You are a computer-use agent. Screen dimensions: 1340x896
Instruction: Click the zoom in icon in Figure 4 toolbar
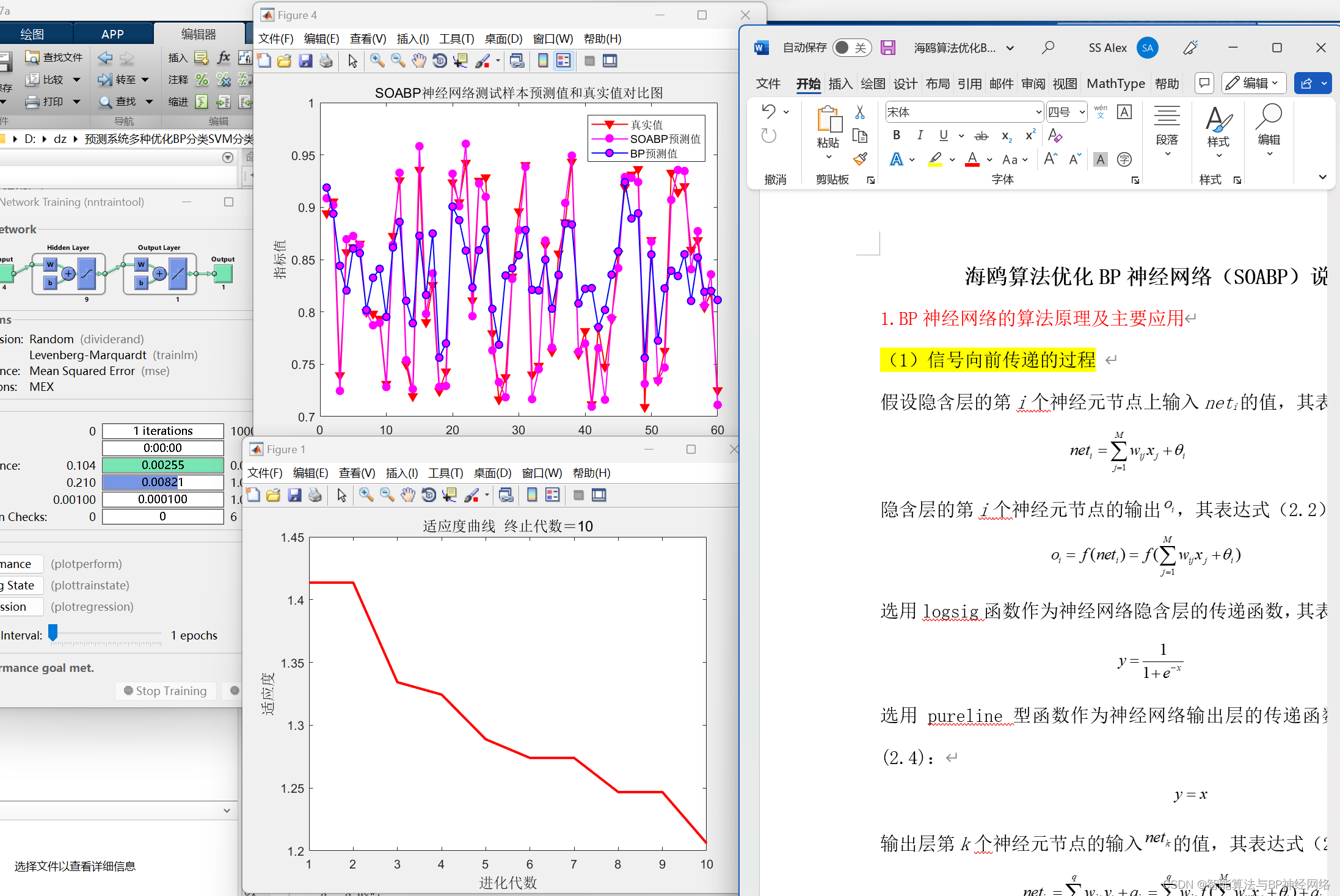(377, 60)
